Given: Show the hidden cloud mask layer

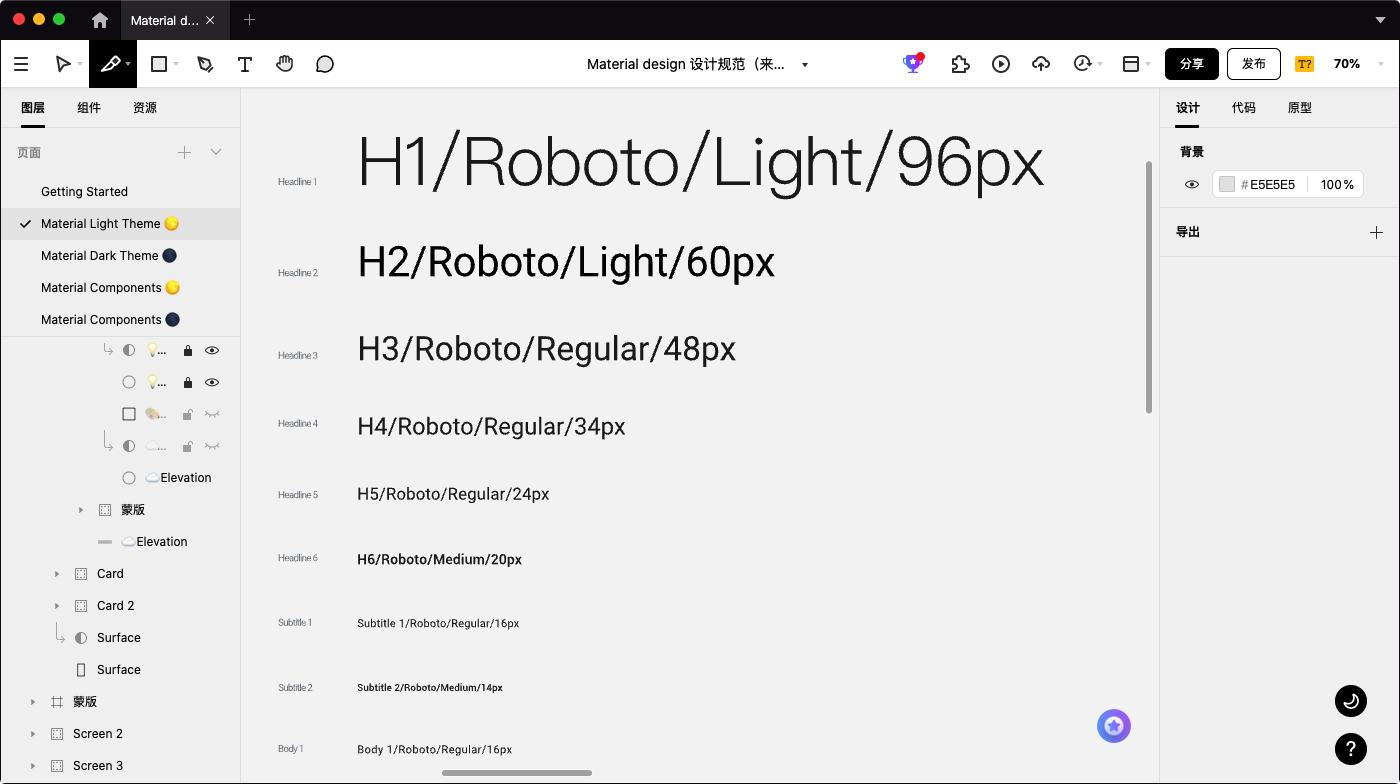Looking at the screenshot, I should pyautogui.click(x=212, y=446).
